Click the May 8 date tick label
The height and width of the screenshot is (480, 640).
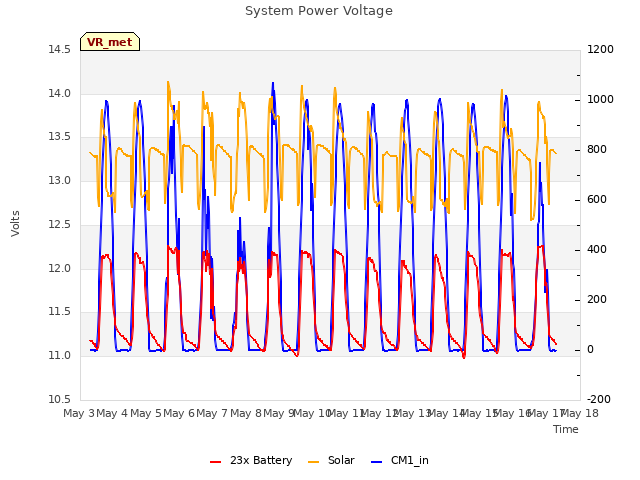click(x=246, y=413)
